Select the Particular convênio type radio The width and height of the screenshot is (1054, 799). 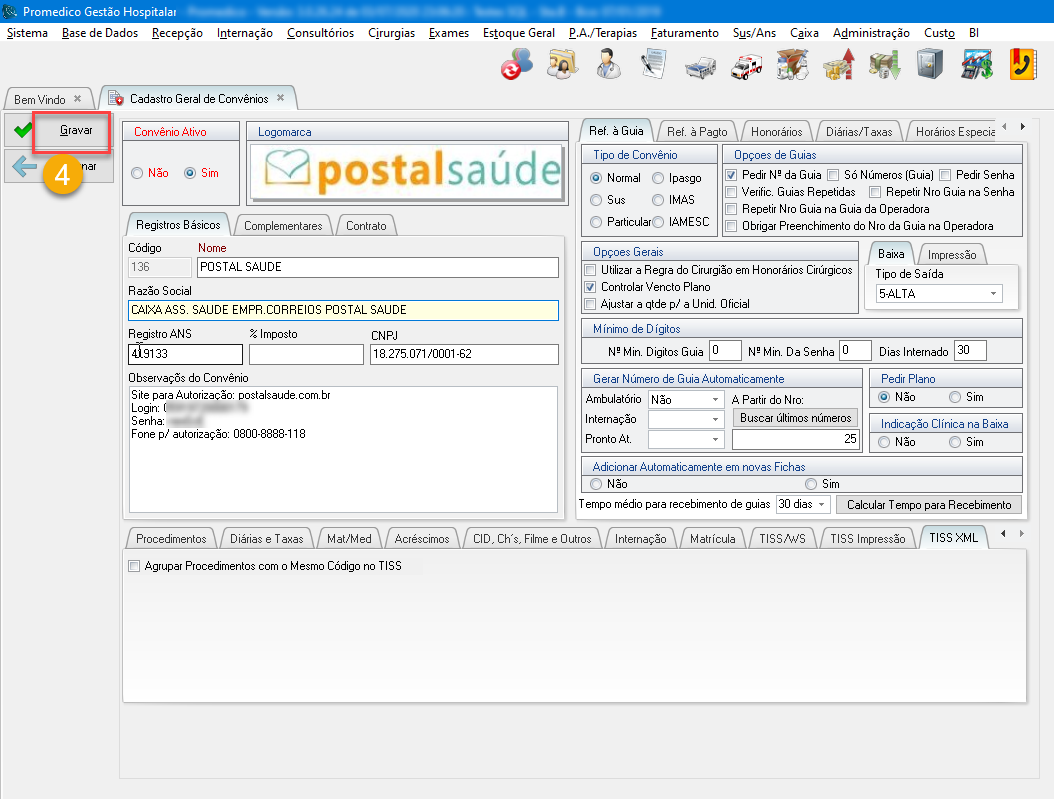[x=597, y=222]
